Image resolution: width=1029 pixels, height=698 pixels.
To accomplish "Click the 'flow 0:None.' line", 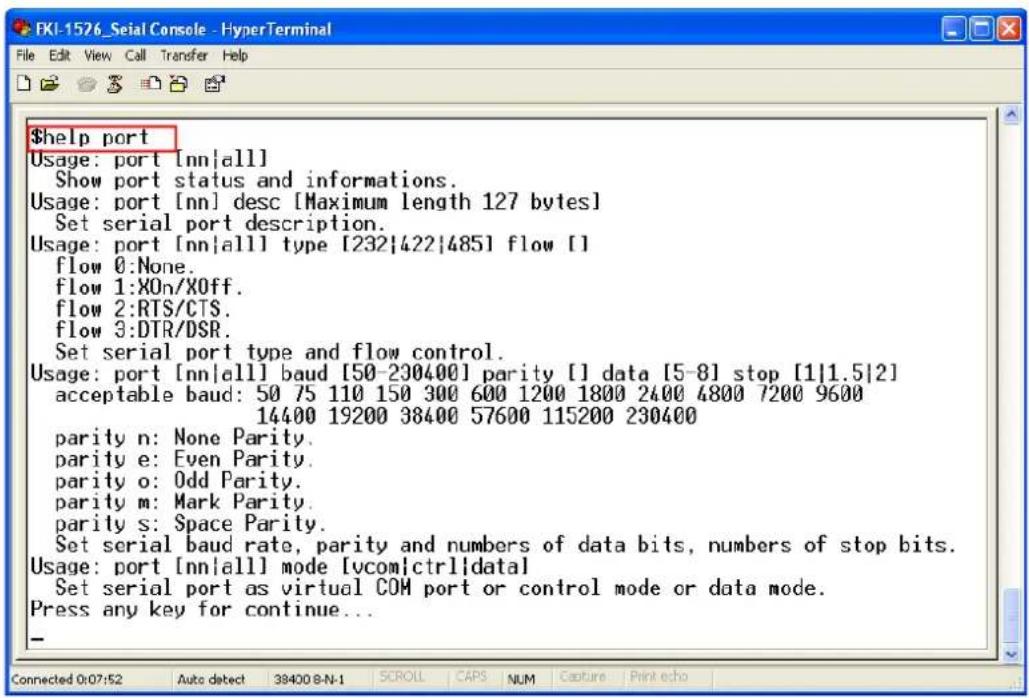I will [x=125, y=266].
